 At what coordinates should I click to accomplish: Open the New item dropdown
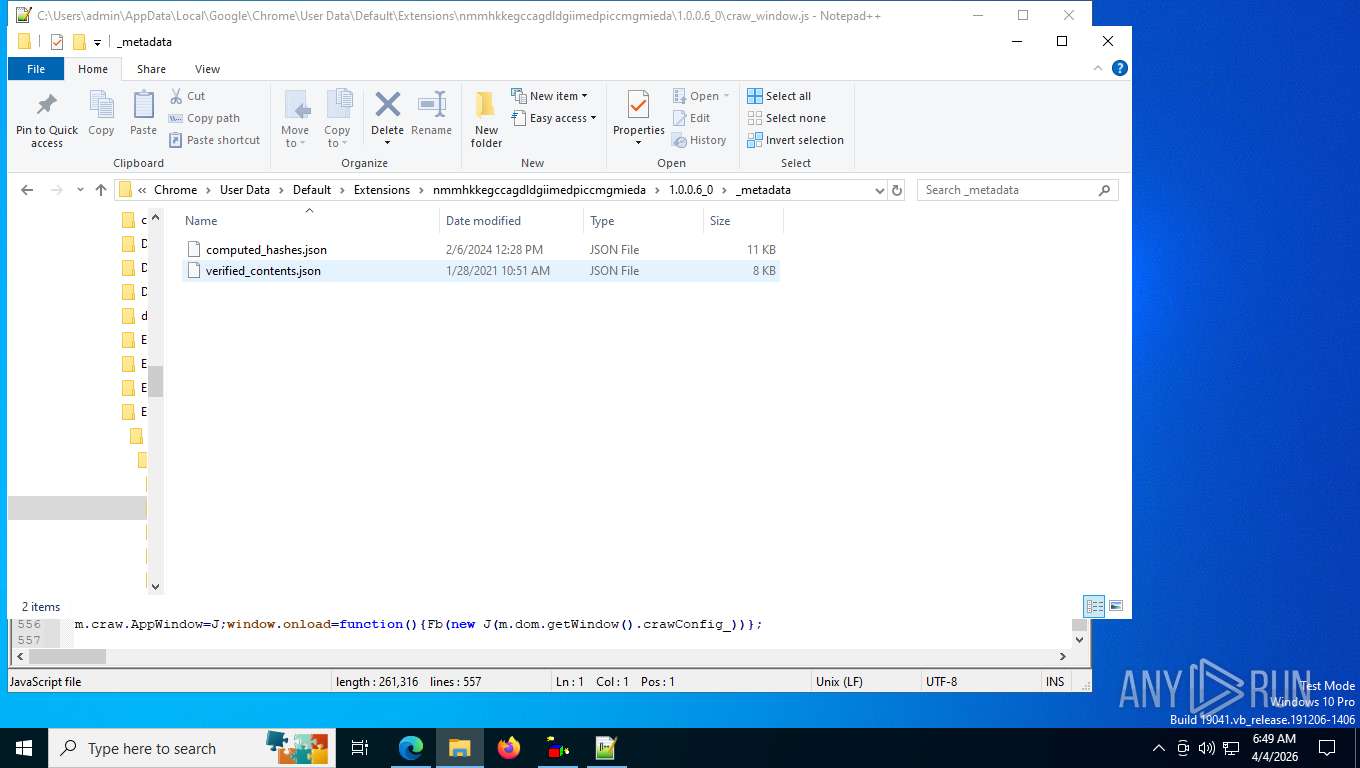[550, 96]
